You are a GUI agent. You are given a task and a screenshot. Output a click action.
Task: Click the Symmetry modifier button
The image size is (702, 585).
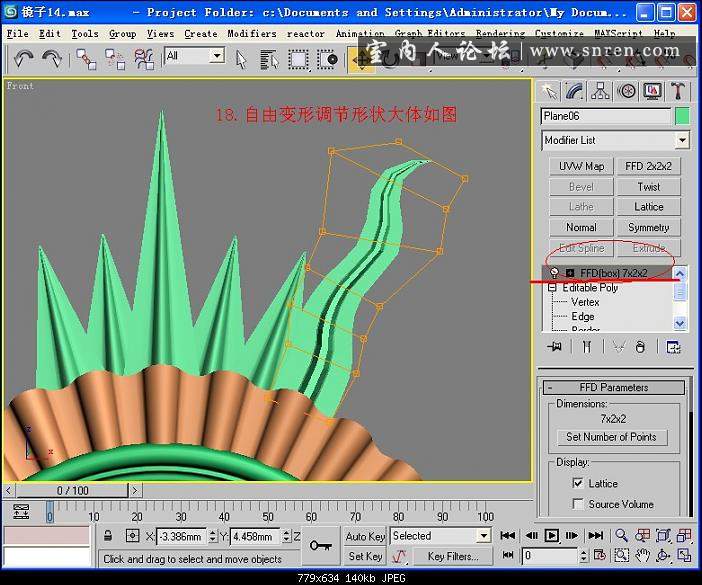point(648,227)
